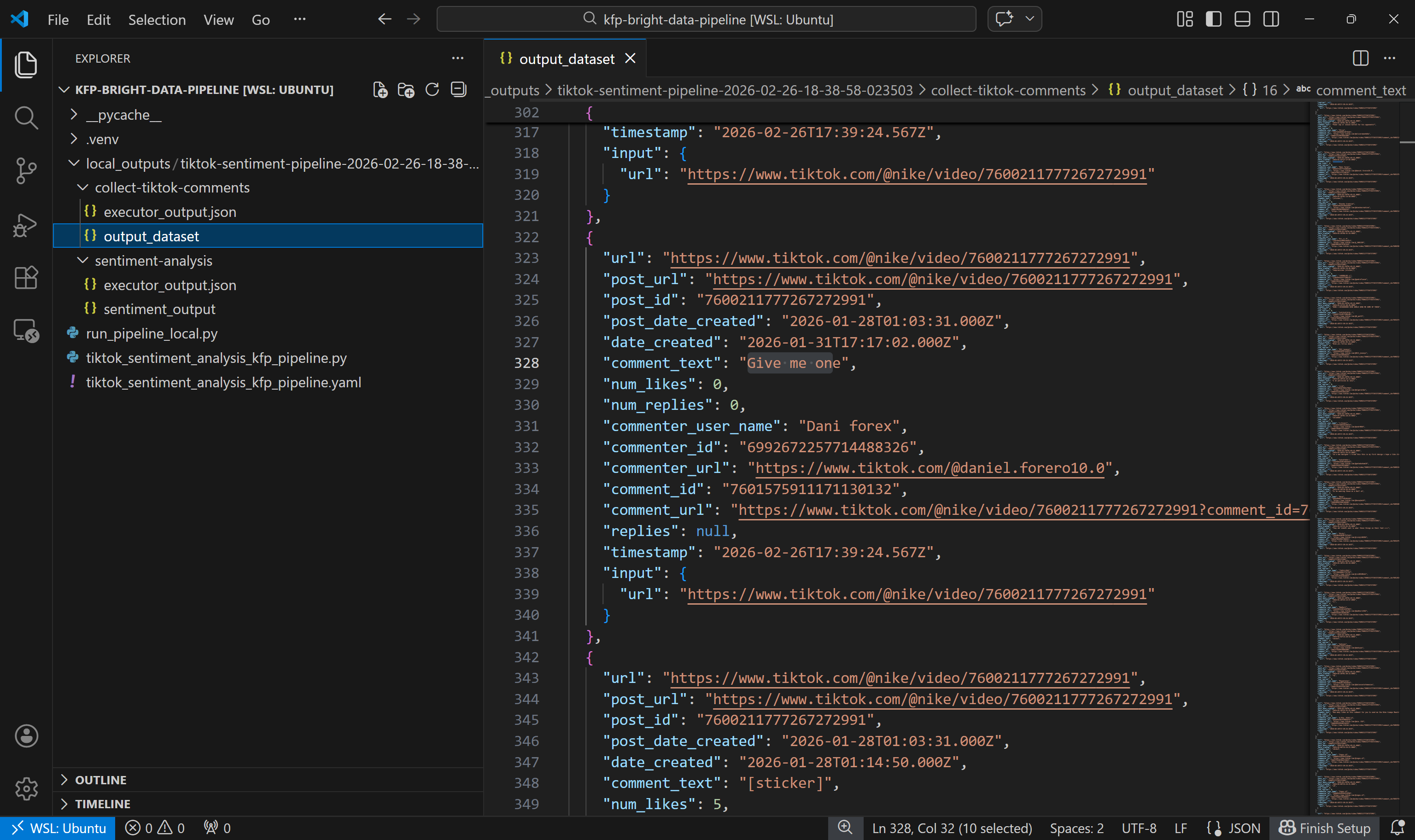The width and height of the screenshot is (1415, 840).
Task: Click the New File icon in Explorer
Action: 380,90
